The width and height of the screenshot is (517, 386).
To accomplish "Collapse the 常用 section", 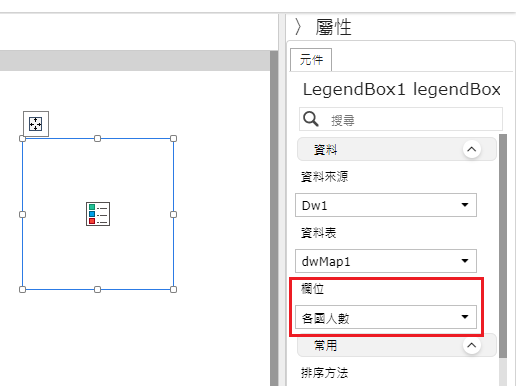I will pos(472,345).
